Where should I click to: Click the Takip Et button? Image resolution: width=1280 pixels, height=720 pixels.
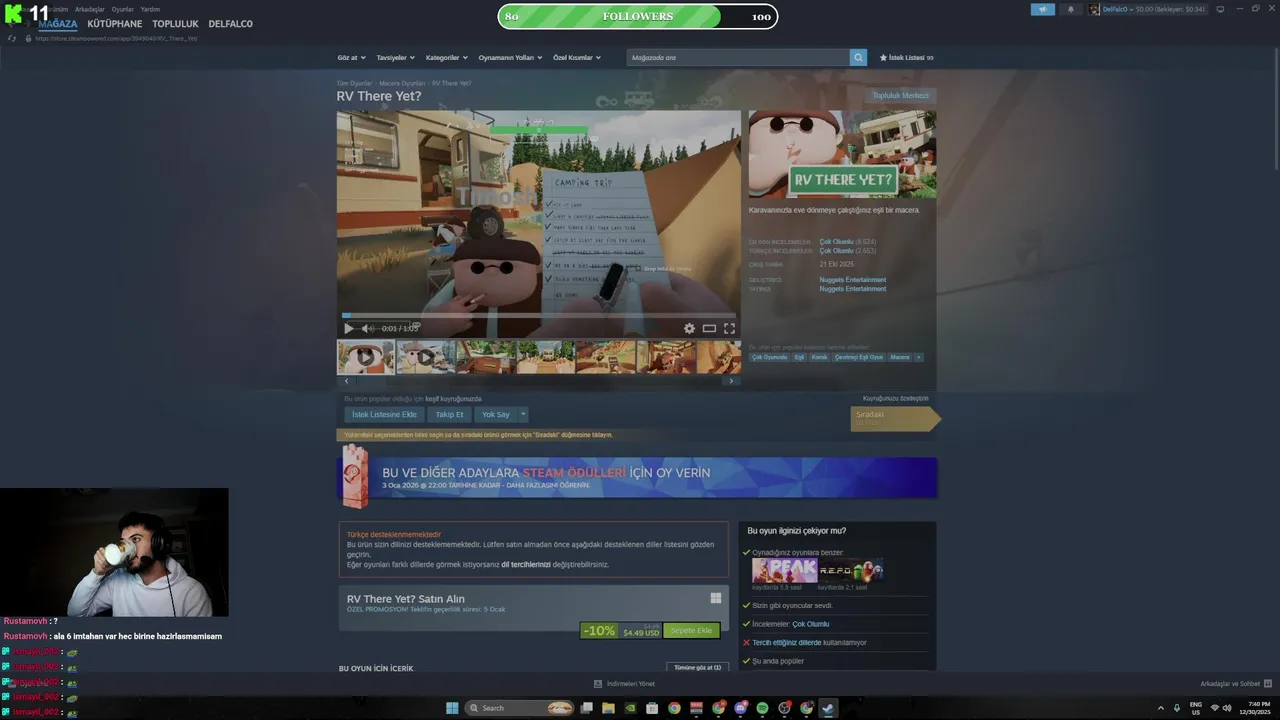(449, 414)
